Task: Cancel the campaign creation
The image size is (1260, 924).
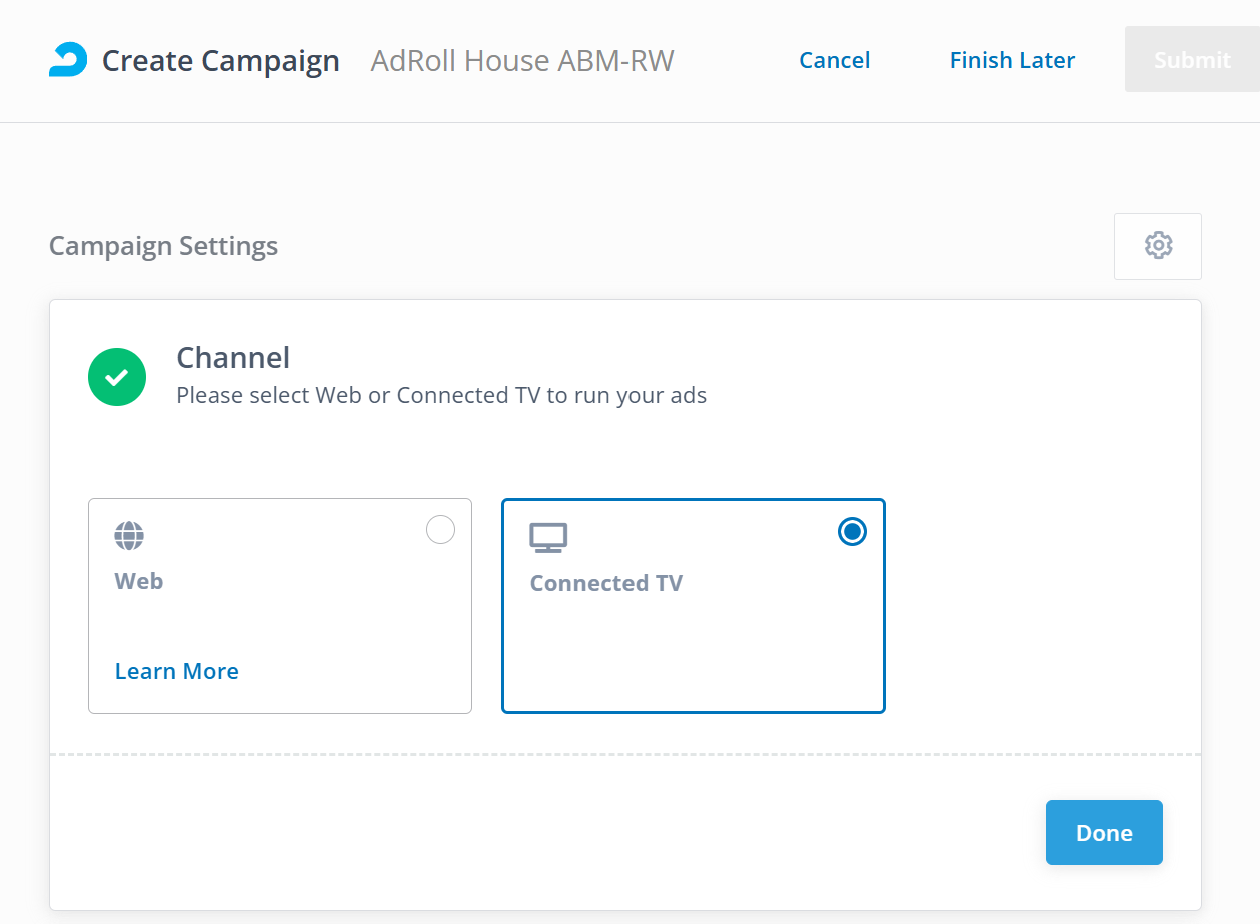Action: 834,60
